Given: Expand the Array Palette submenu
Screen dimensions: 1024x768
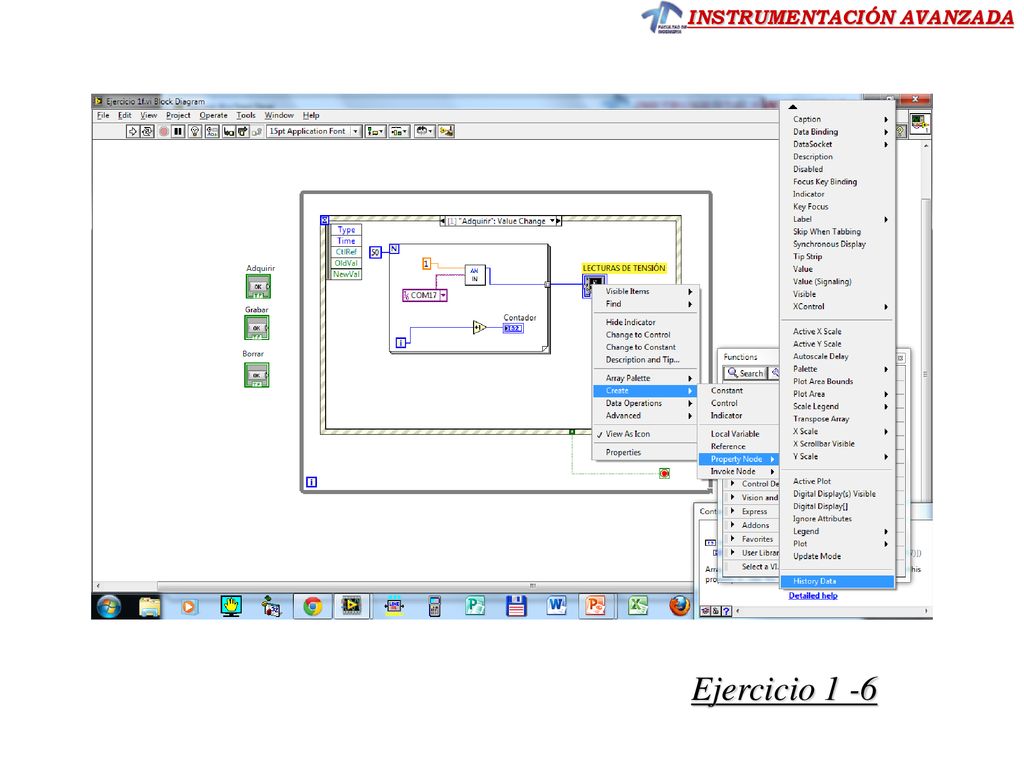Looking at the screenshot, I should (x=646, y=378).
